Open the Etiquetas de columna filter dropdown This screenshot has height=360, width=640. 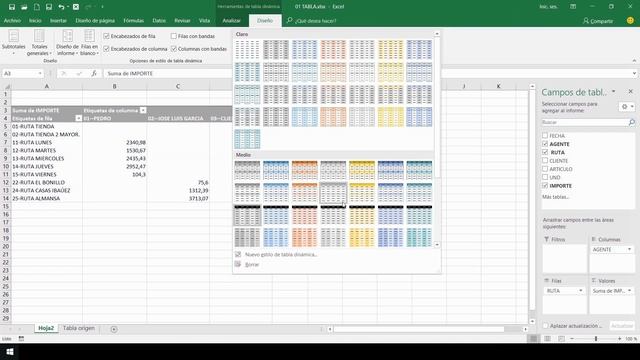143,110
